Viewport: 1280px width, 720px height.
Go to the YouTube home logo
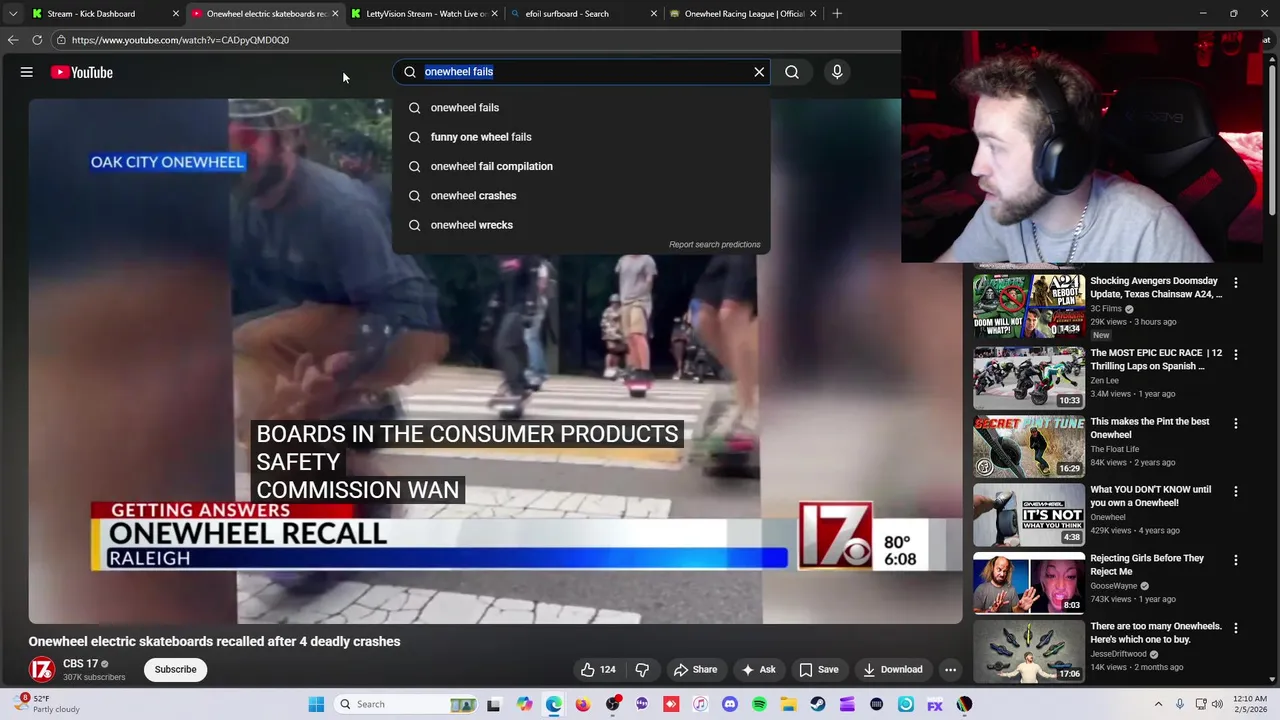81,72
